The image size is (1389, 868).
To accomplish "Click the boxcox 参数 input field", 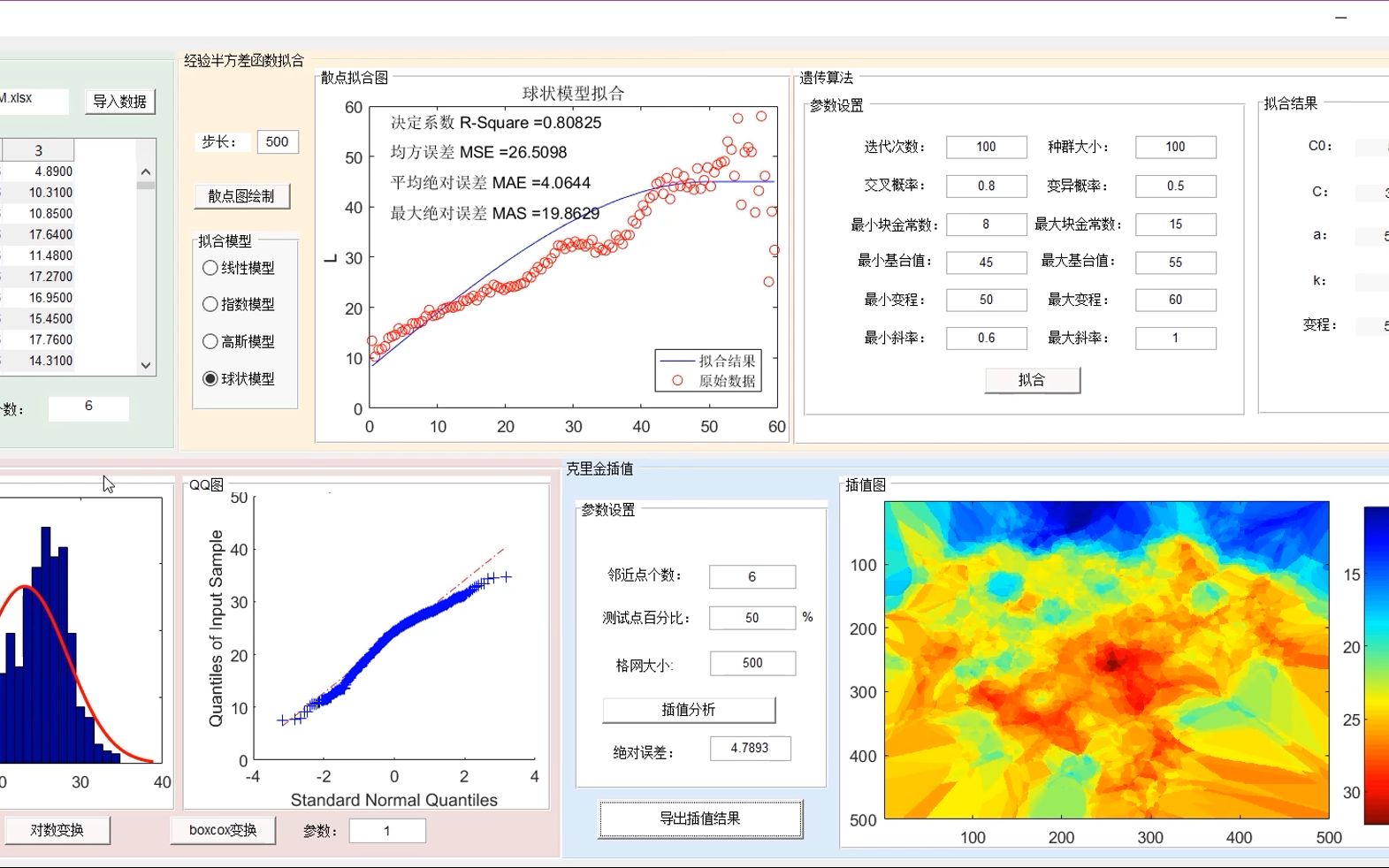I will (x=387, y=831).
